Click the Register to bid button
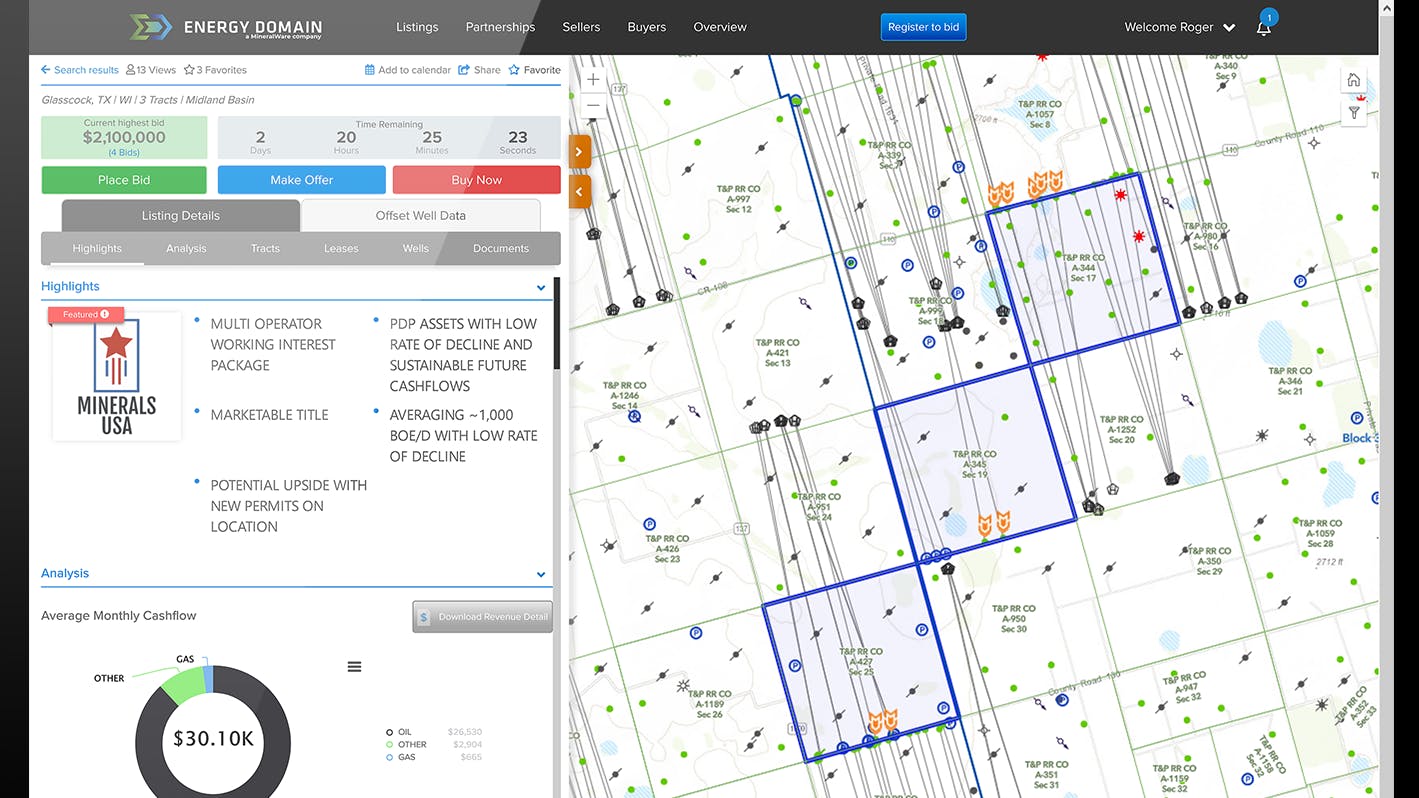The image size is (1419, 798). [x=923, y=27]
